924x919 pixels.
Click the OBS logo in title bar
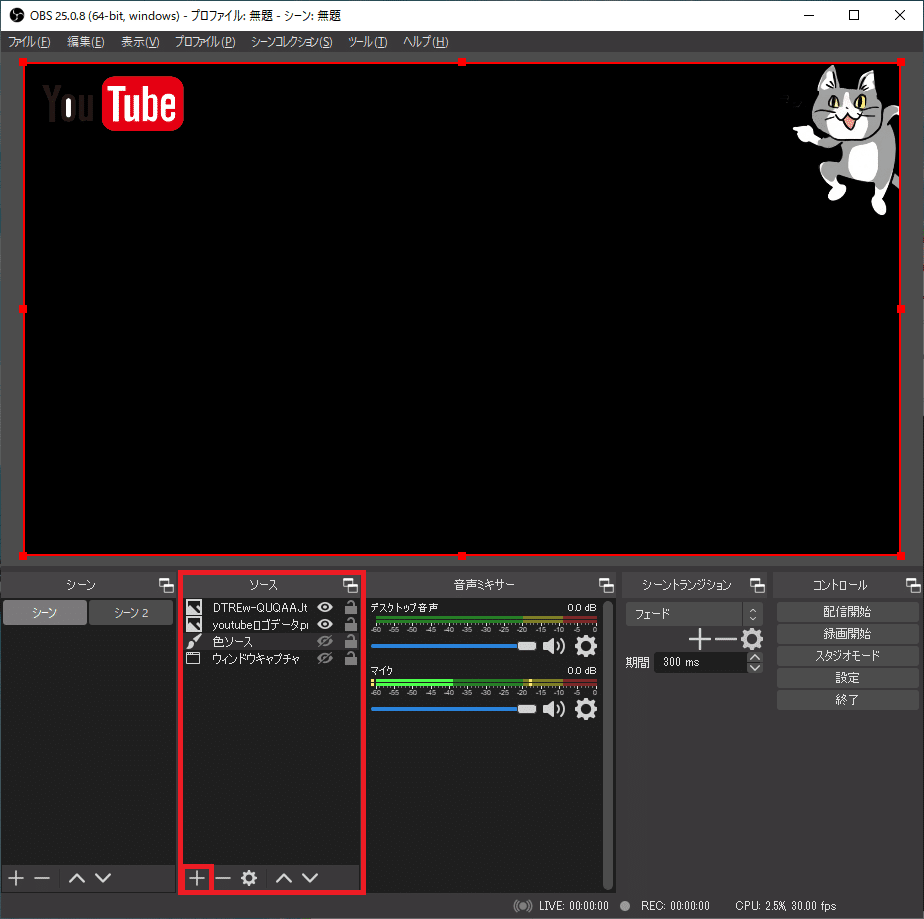click(x=16, y=15)
